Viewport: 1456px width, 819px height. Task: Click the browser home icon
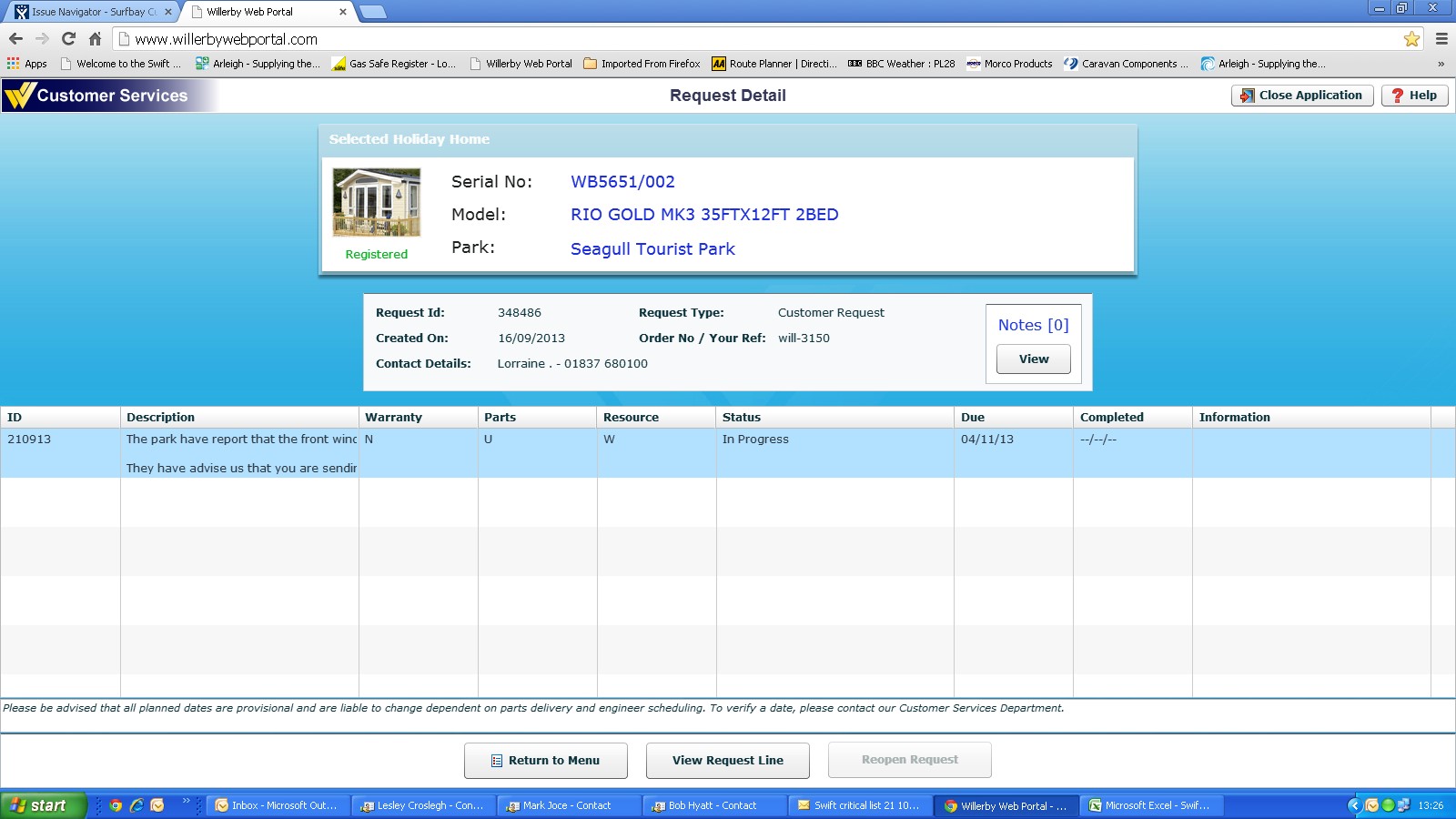pos(95,39)
